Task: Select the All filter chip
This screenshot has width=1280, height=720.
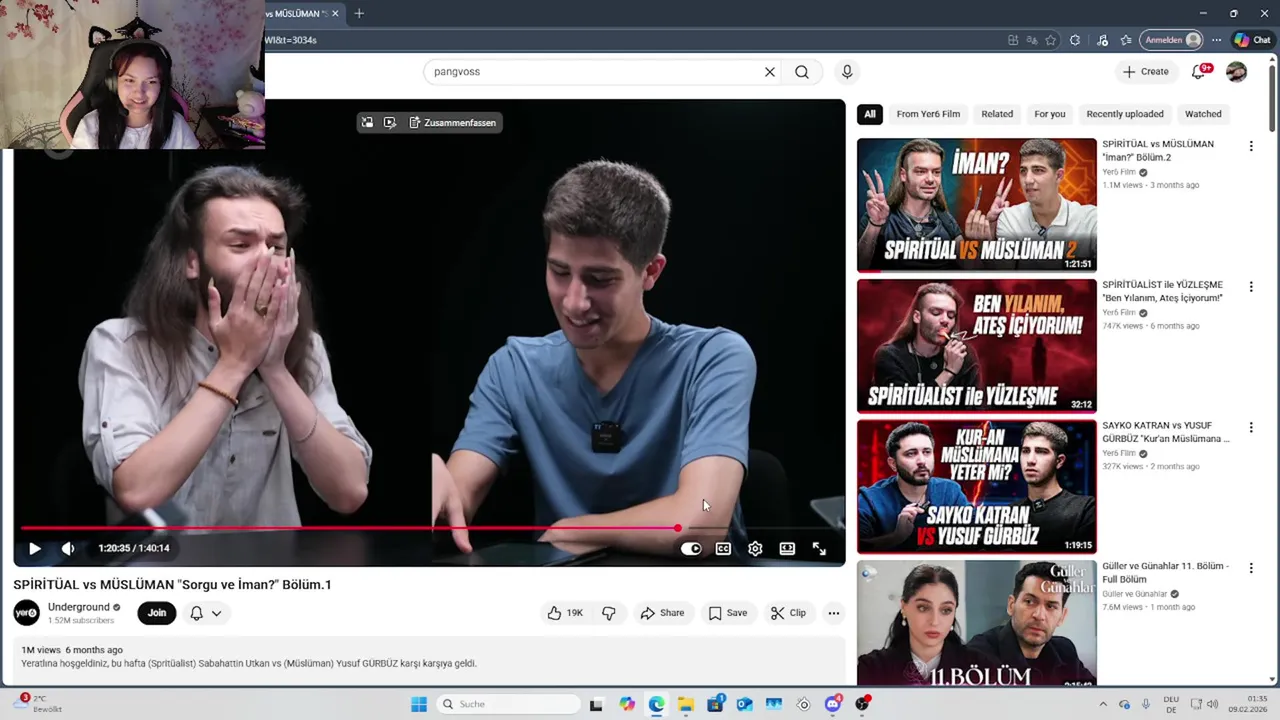Action: click(x=870, y=114)
